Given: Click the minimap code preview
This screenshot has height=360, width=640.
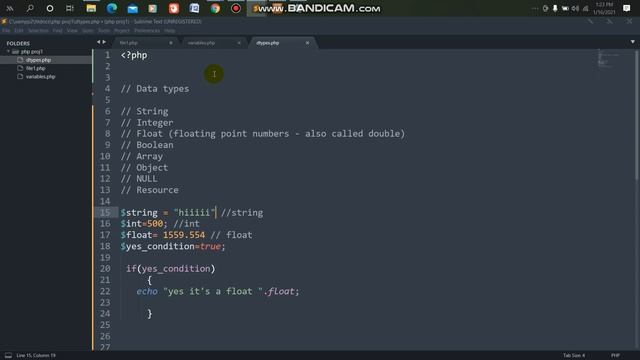Looking at the screenshot, I should pos(608,58).
